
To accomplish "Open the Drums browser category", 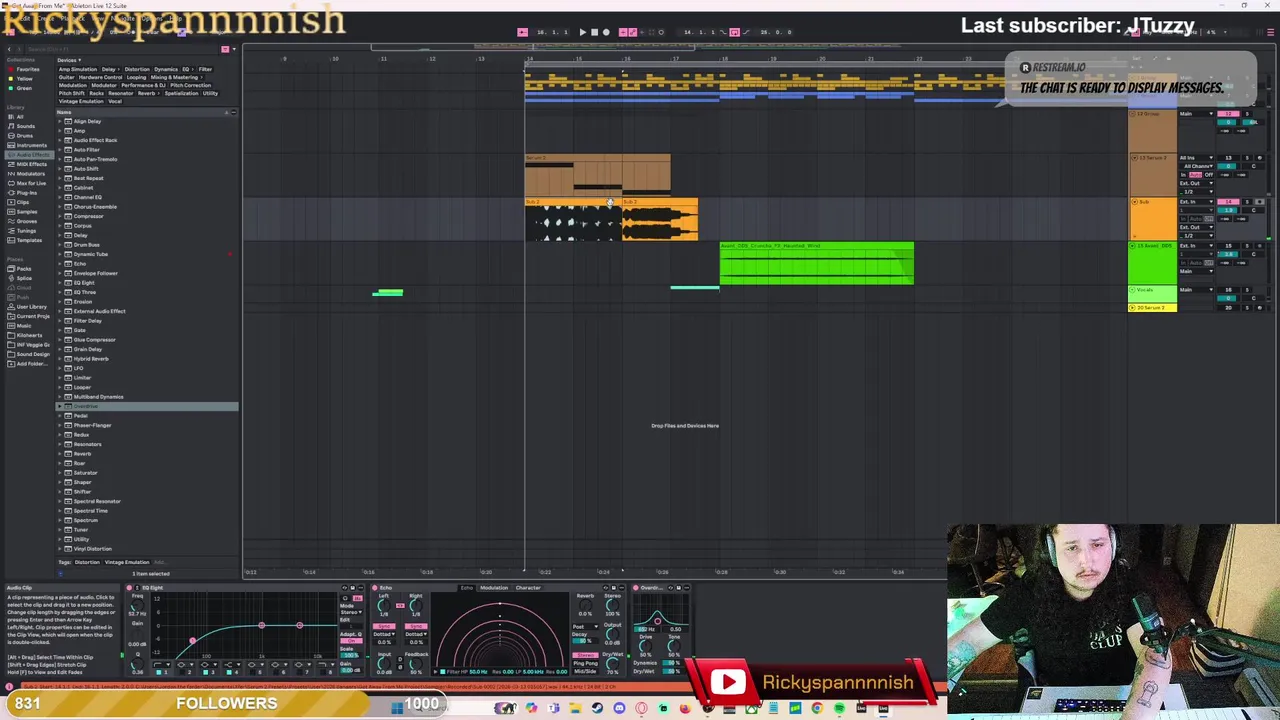I will [25, 135].
